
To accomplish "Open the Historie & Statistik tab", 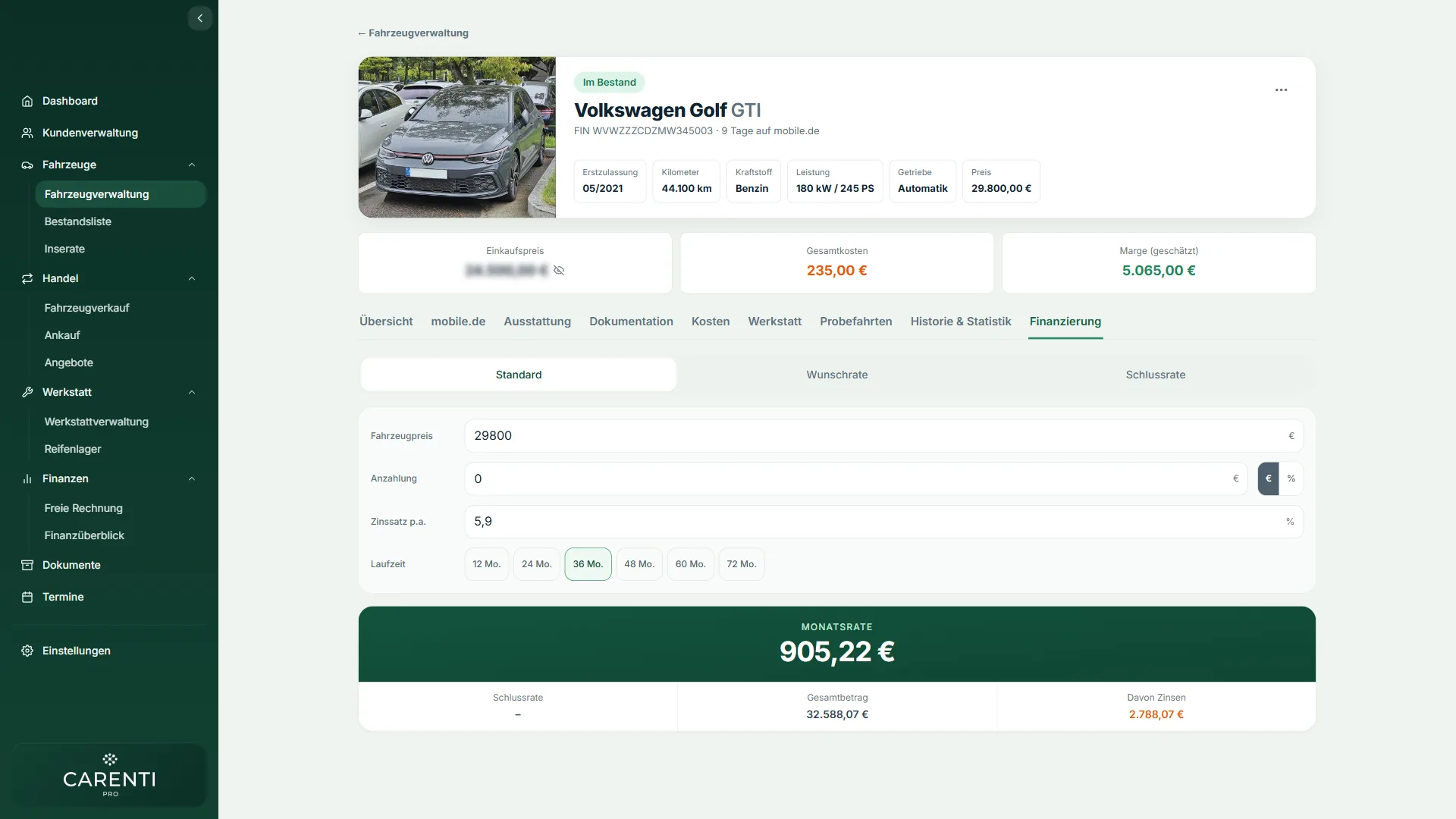I will click(x=961, y=322).
